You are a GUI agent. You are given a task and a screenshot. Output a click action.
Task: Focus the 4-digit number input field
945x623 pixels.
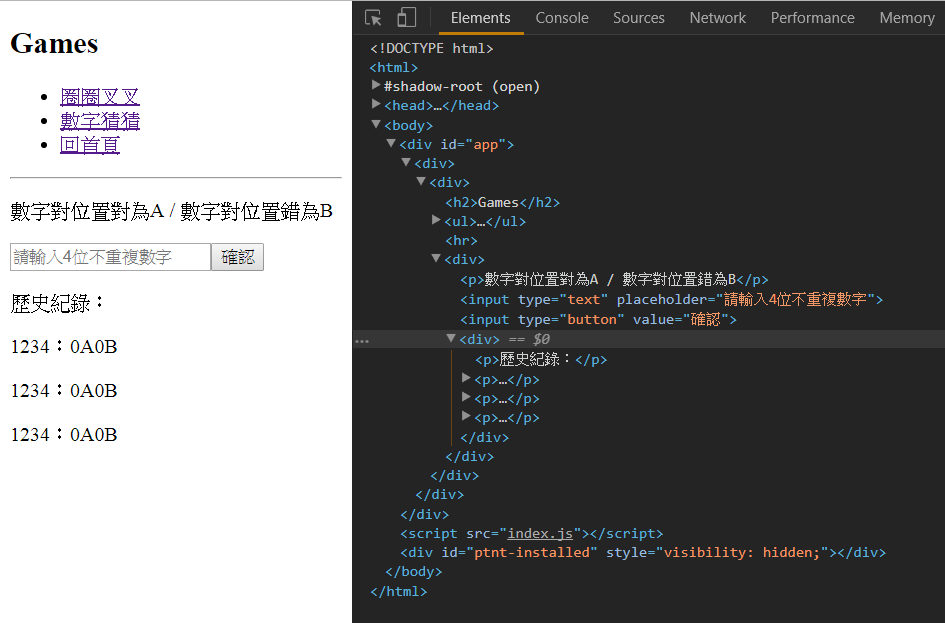(110, 257)
